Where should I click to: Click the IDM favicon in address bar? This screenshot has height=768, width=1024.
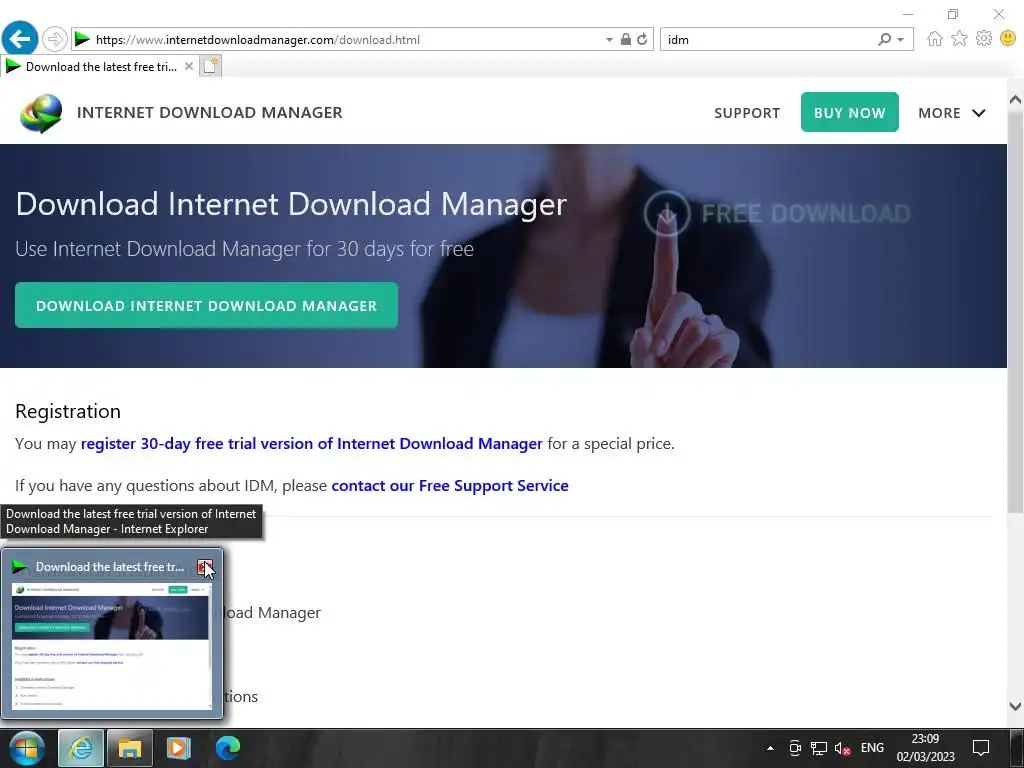click(x=82, y=39)
